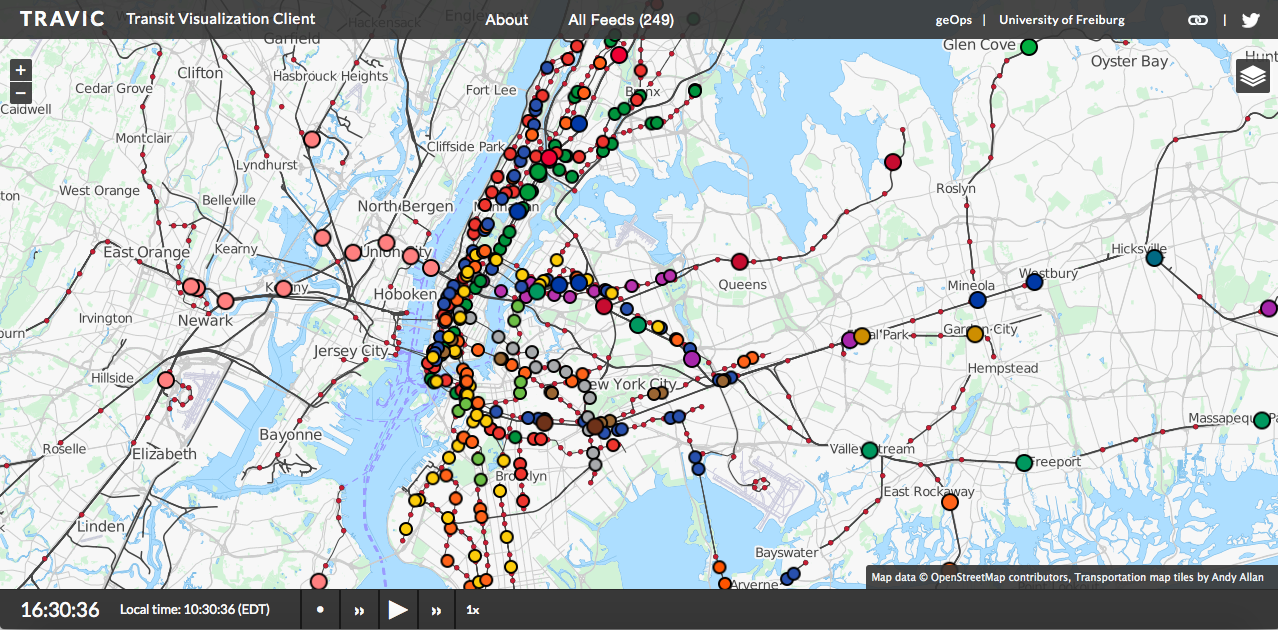The height and width of the screenshot is (630, 1278).
Task: Click the double-arrow button right of play
Action: coord(436,610)
